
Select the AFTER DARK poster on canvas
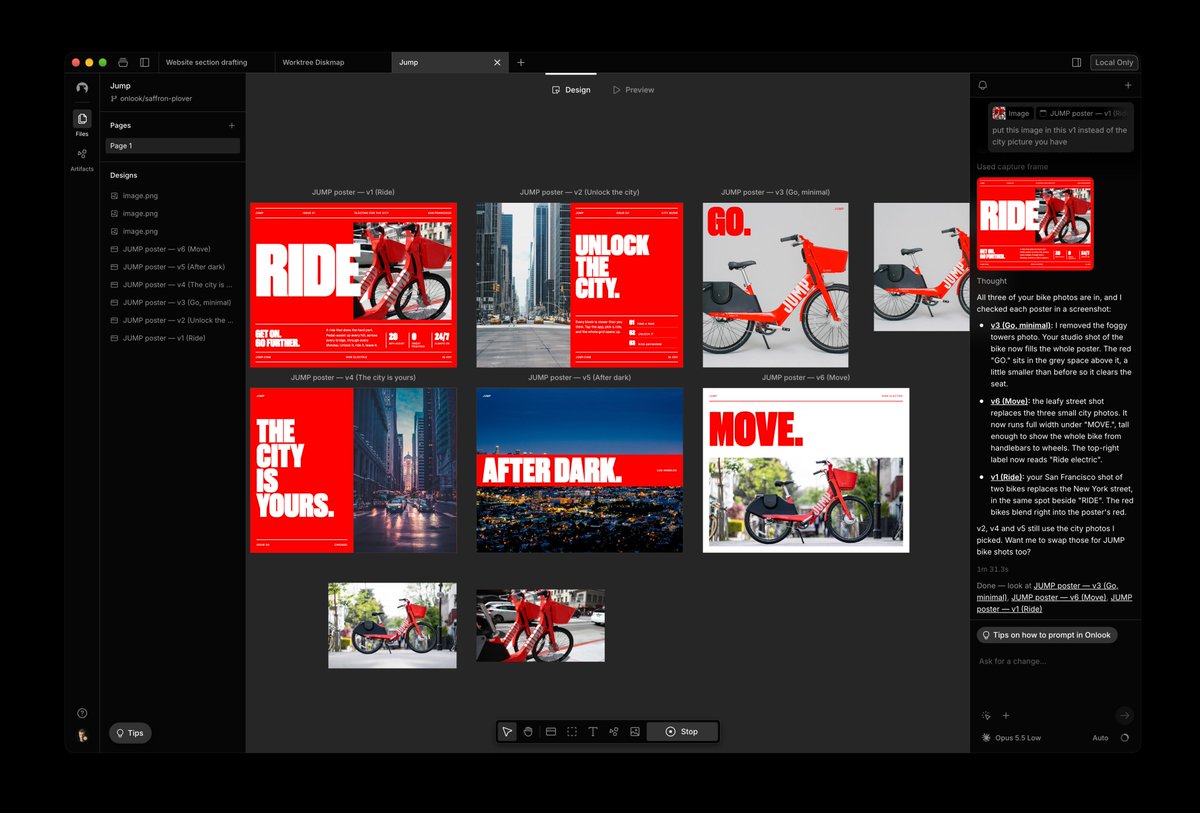tap(579, 470)
